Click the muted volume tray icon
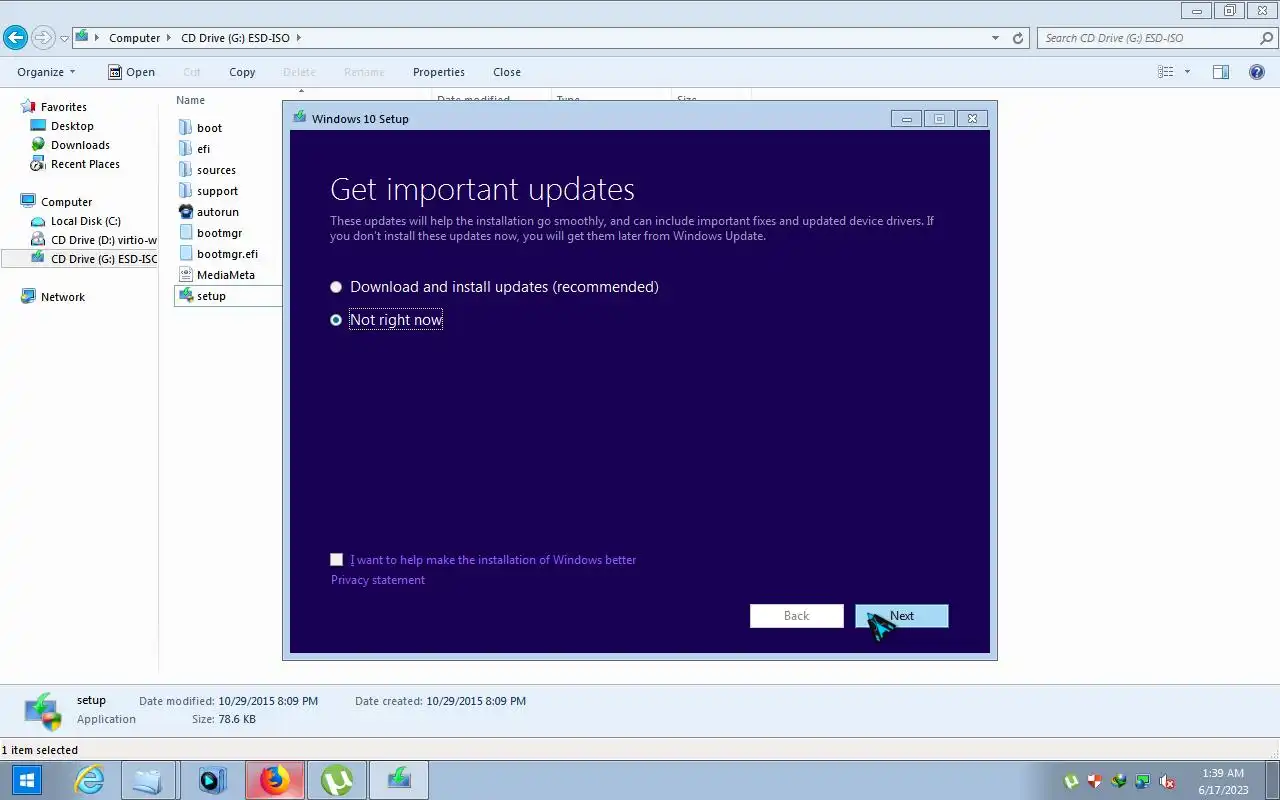1280x800 pixels. tap(1167, 781)
